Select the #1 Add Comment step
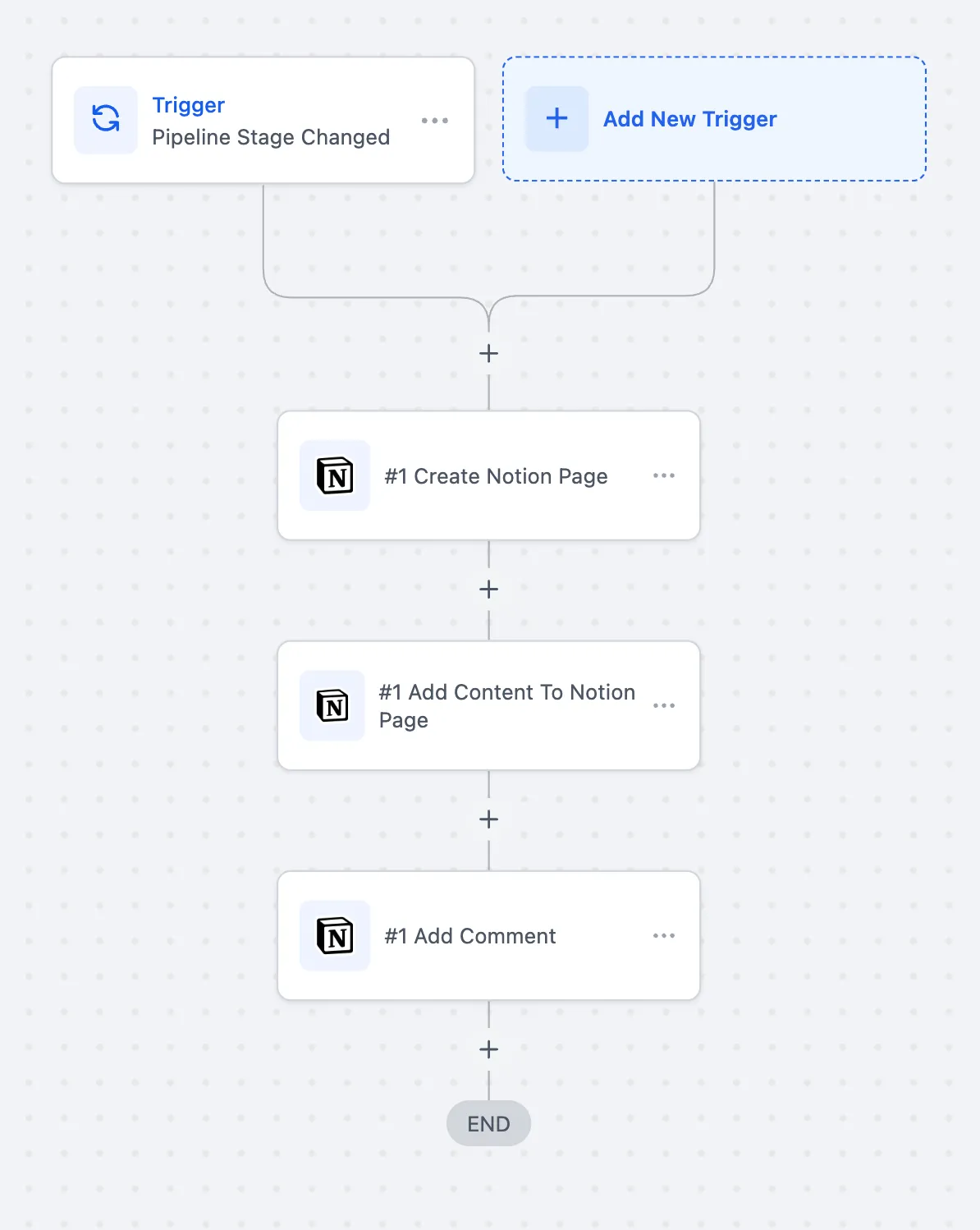The image size is (980, 1230). 489,935
